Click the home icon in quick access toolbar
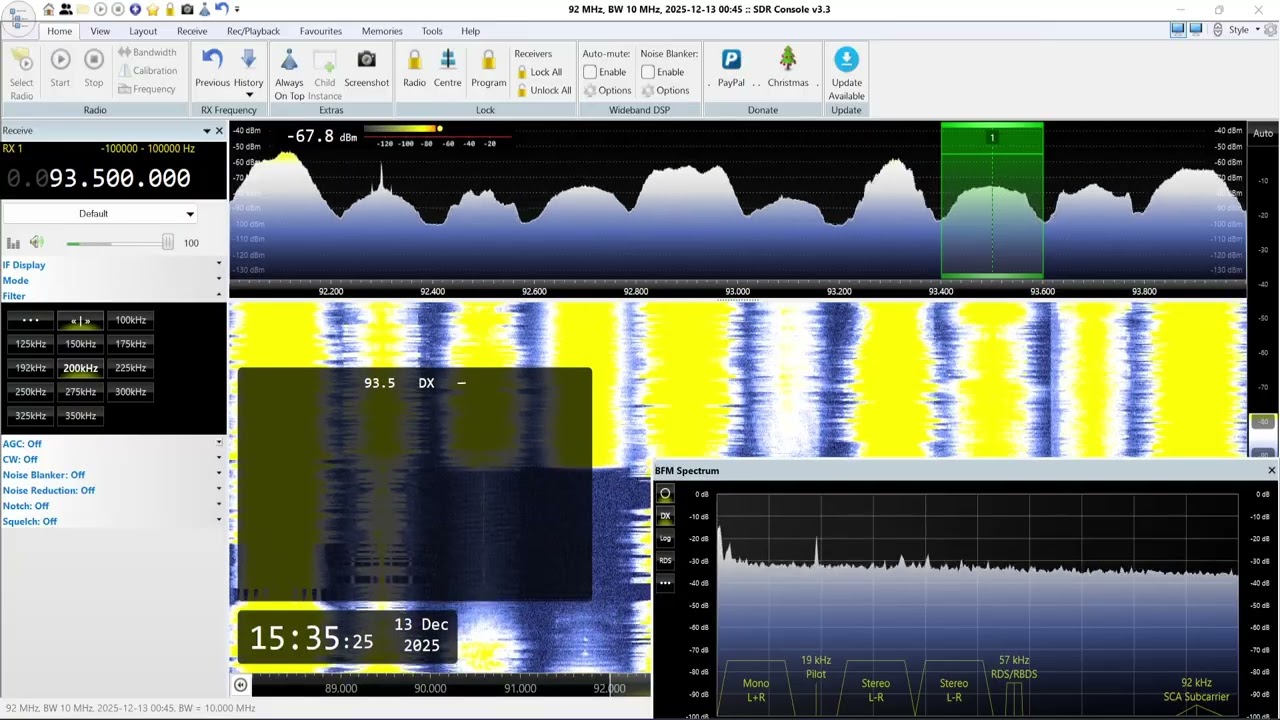 [x=49, y=9]
